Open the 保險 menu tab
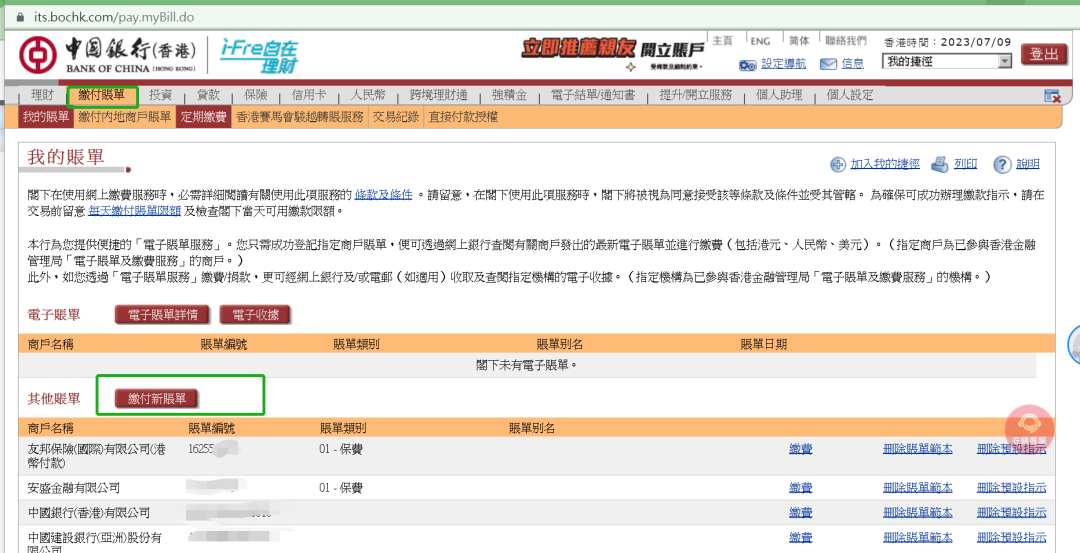The image size is (1080, 553). point(256,95)
